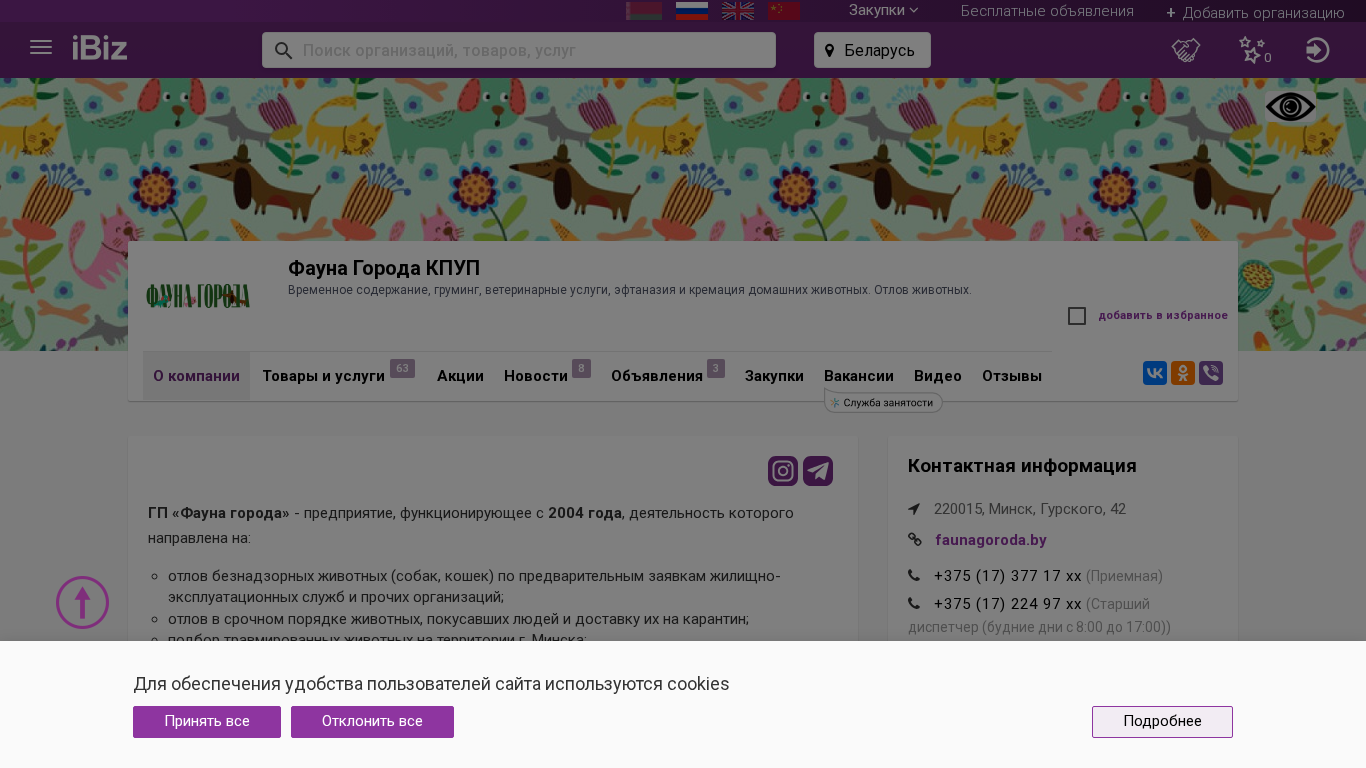Expand the Закупки dropdown in top bar
1366x768 pixels.
[883, 11]
